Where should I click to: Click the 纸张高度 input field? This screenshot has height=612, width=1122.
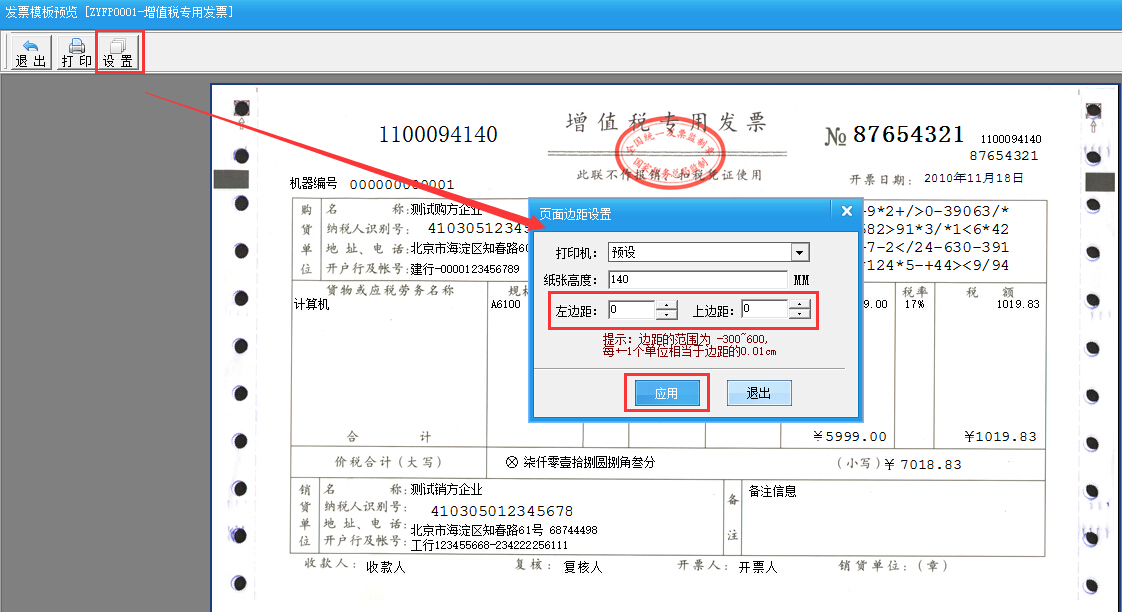click(698, 279)
